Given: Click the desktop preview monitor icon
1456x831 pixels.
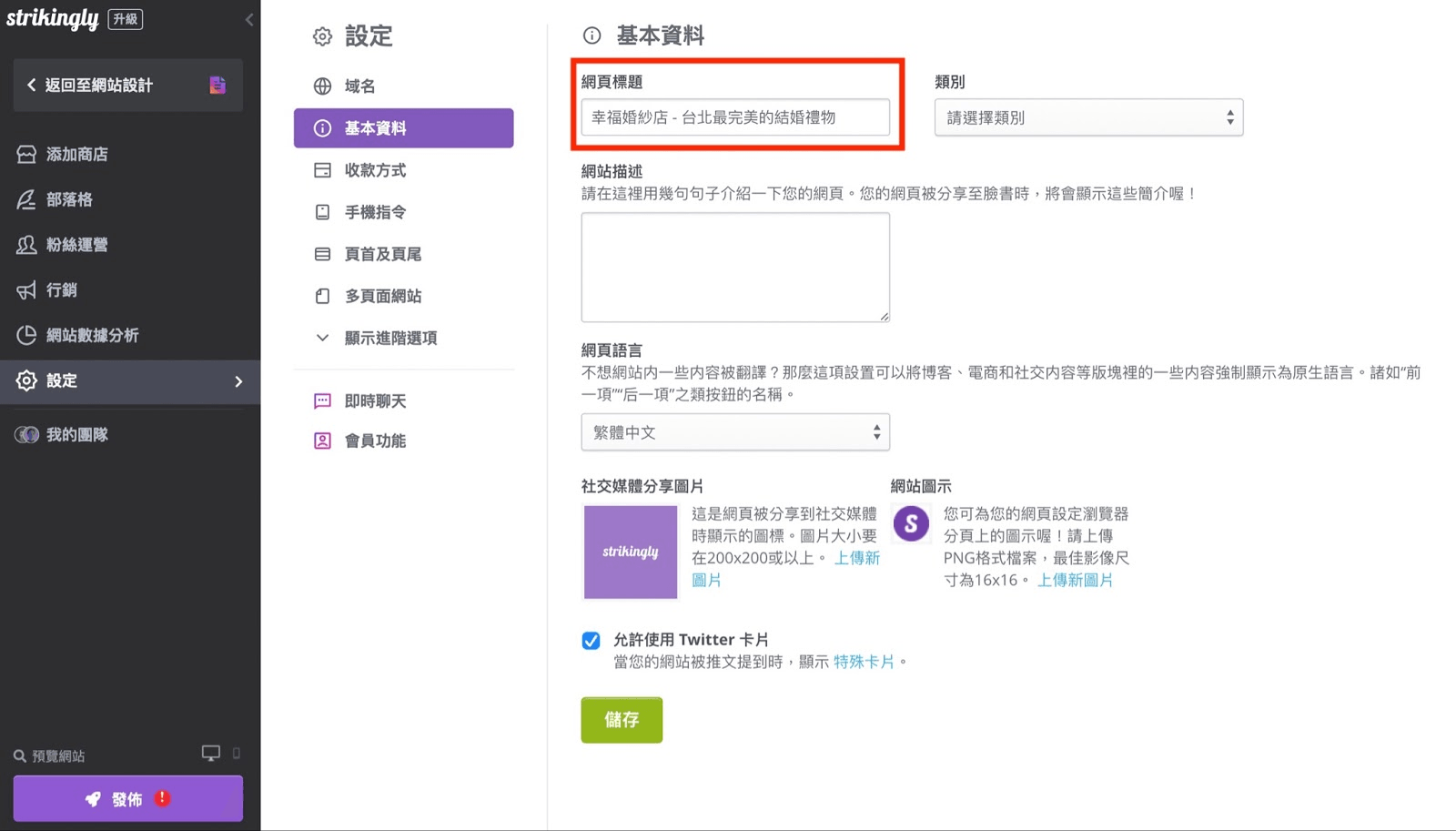Looking at the screenshot, I should [x=211, y=753].
